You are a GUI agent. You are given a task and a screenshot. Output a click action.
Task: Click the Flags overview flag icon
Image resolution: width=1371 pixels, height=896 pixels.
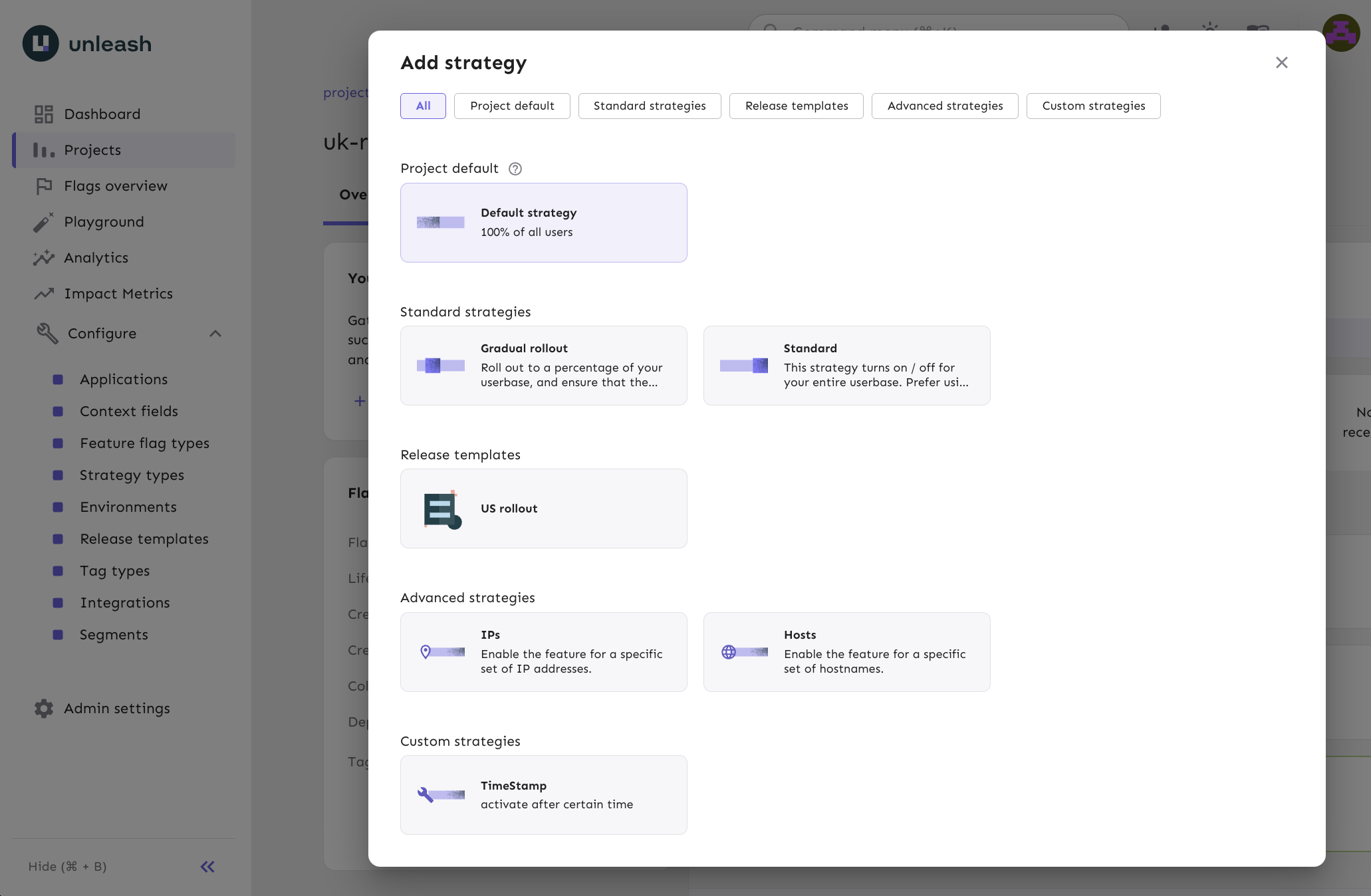43,186
